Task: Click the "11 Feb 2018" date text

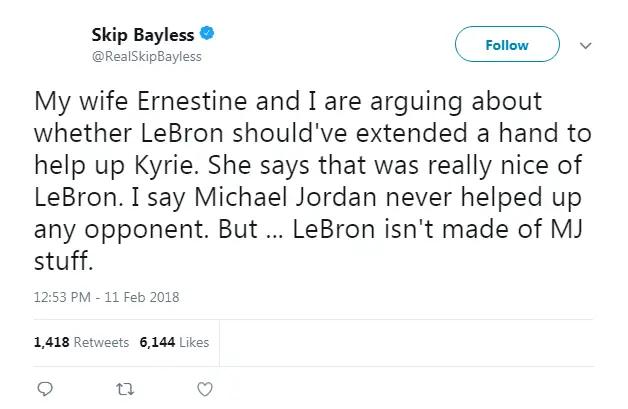Action: pyautogui.click(x=142, y=297)
